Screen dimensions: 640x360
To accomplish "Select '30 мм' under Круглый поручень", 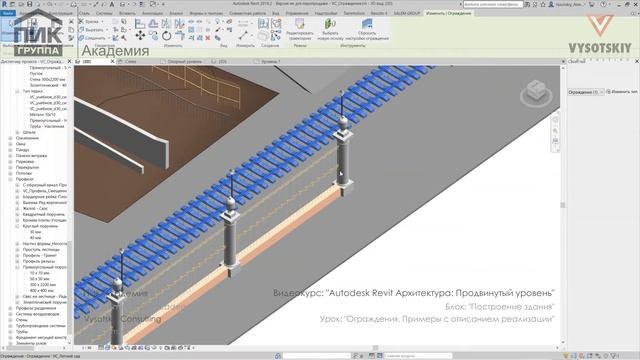I will [x=36, y=232].
